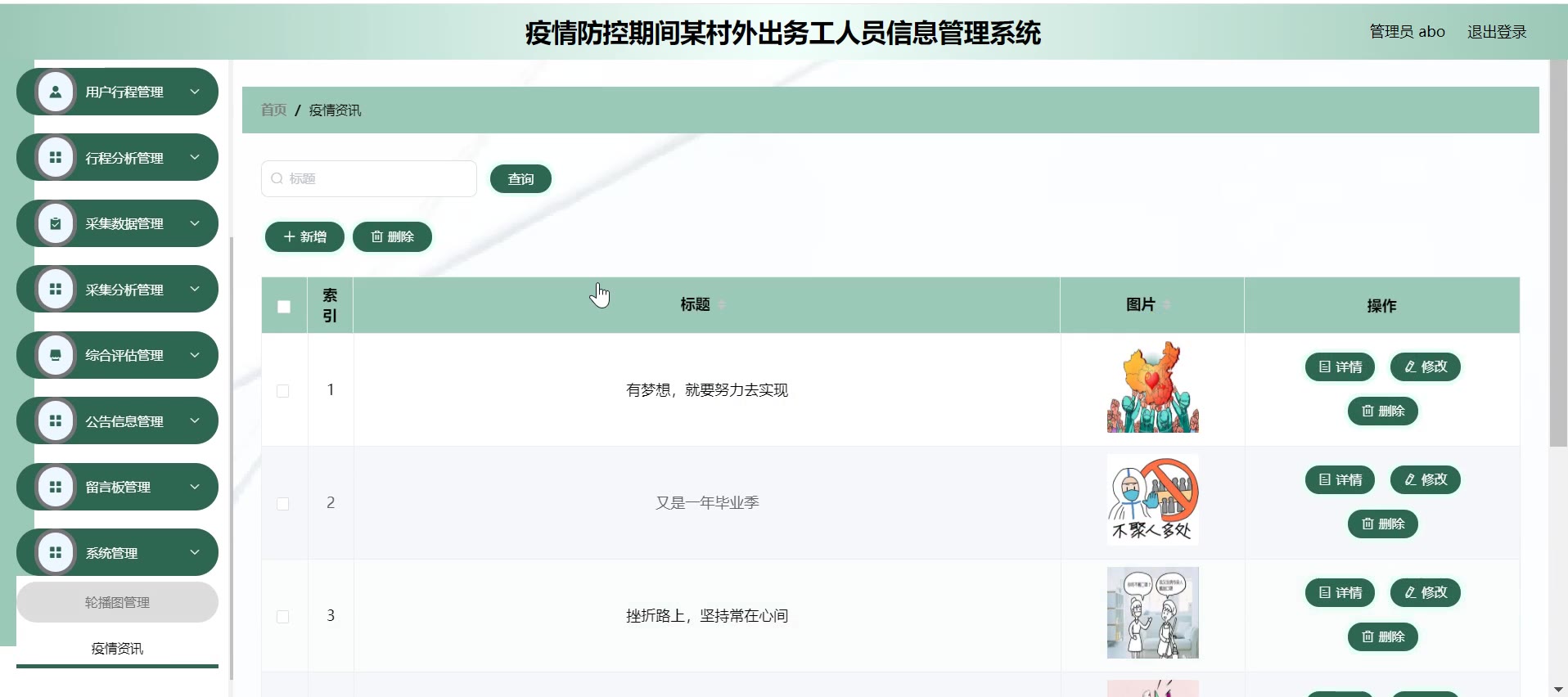
Task: Open 详情 for row 挫折路上，坚持常在心间
Action: [1340, 593]
